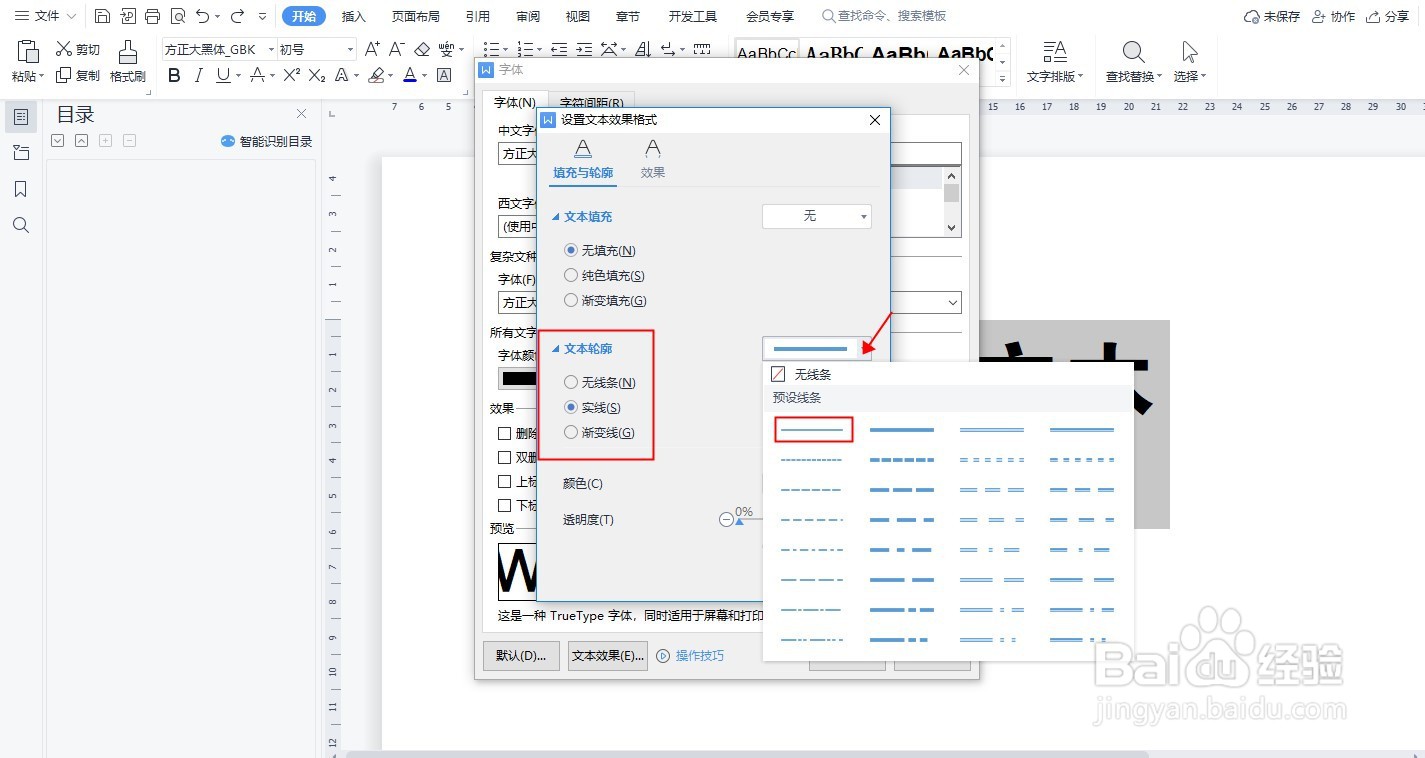Undo the last action
This screenshot has height=758, width=1425.
tap(203, 16)
